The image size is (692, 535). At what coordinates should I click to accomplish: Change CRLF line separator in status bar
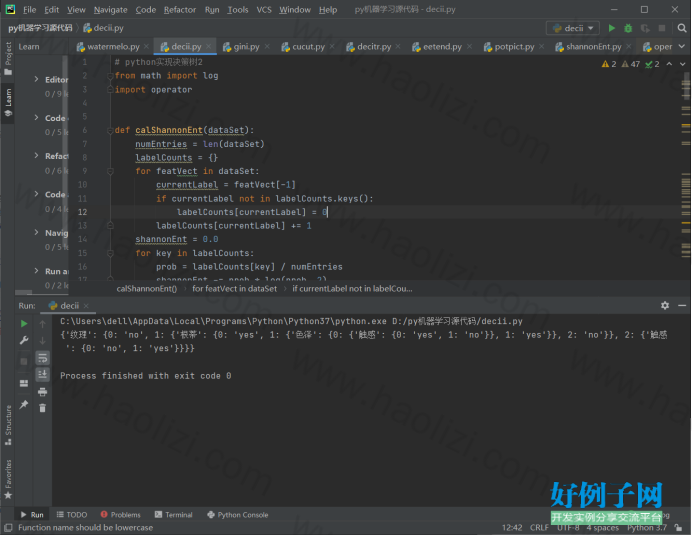tap(539, 527)
